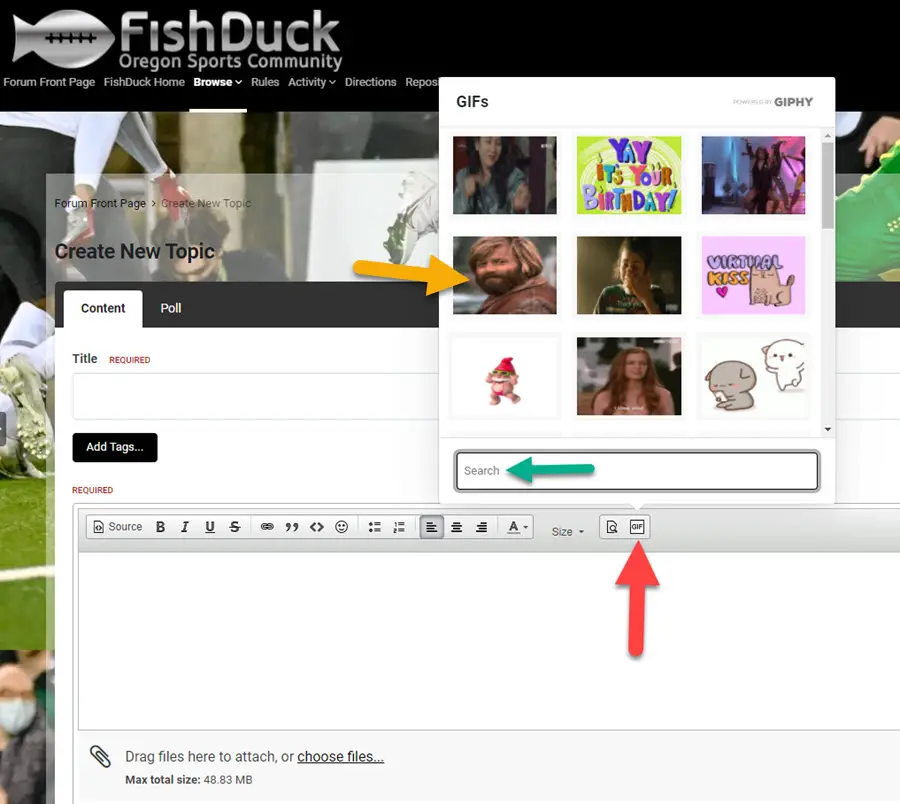Click the Add Tags button
The height and width of the screenshot is (804, 900).
click(114, 447)
